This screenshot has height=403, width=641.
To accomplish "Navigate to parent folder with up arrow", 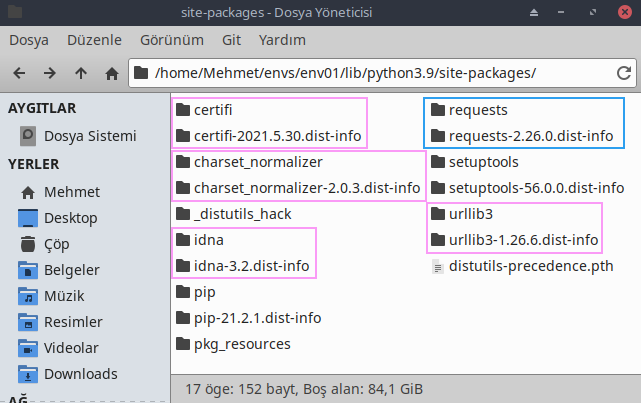I will coord(81,73).
